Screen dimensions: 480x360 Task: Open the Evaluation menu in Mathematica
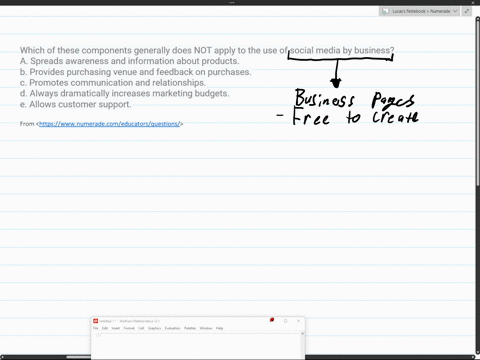pyautogui.click(x=172, y=328)
